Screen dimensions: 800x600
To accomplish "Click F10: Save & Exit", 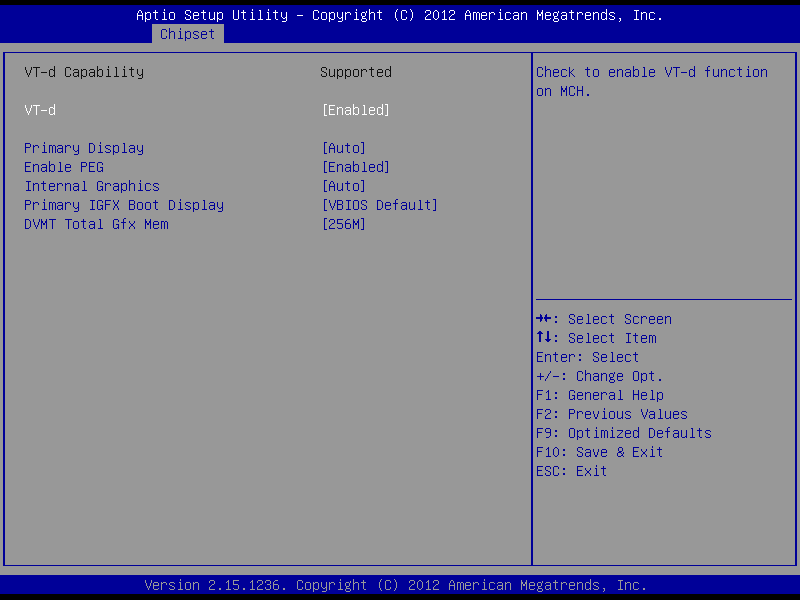I will (600, 452).
